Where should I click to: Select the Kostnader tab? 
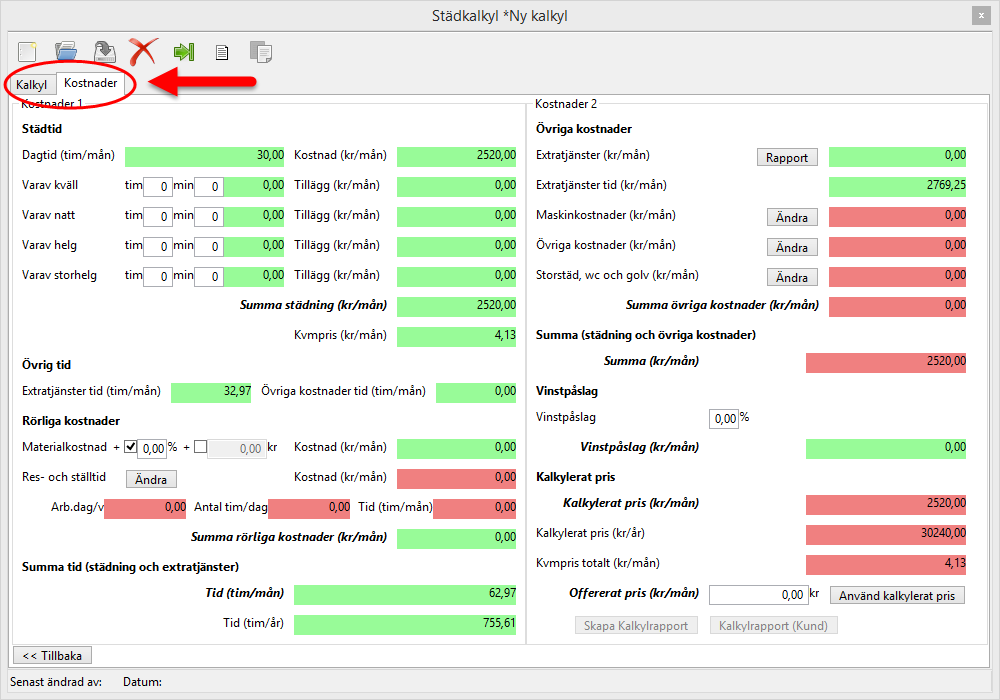[x=90, y=84]
